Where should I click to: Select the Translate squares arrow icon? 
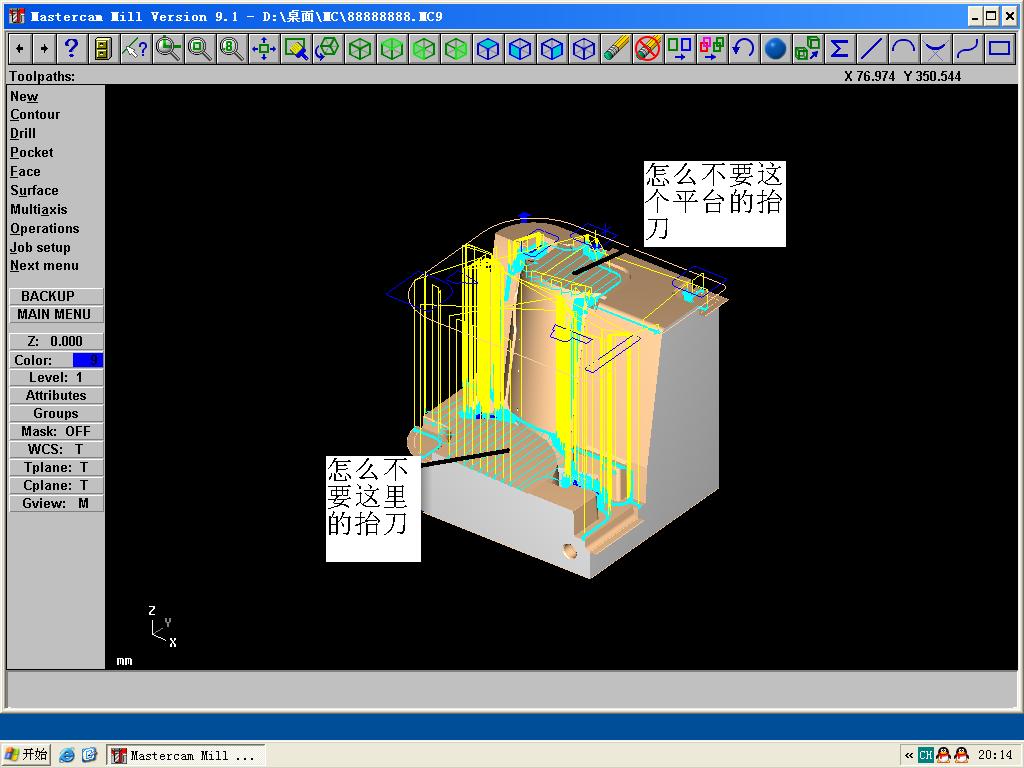tap(680, 48)
